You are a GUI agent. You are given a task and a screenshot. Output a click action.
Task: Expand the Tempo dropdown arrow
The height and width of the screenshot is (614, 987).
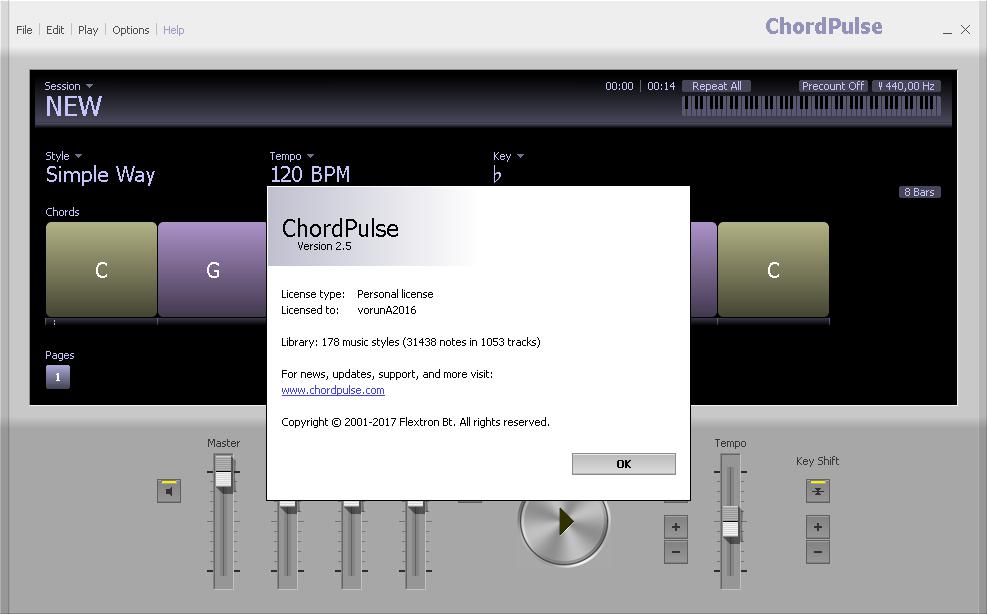pyautogui.click(x=310, y=156)
